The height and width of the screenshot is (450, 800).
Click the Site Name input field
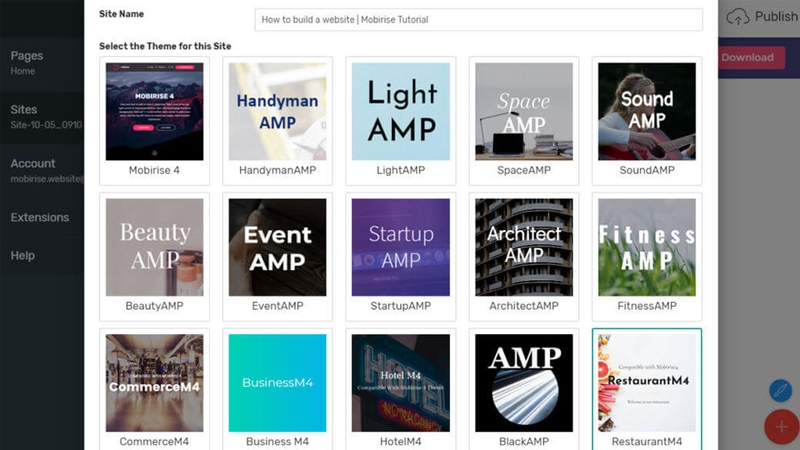[479, 19]
